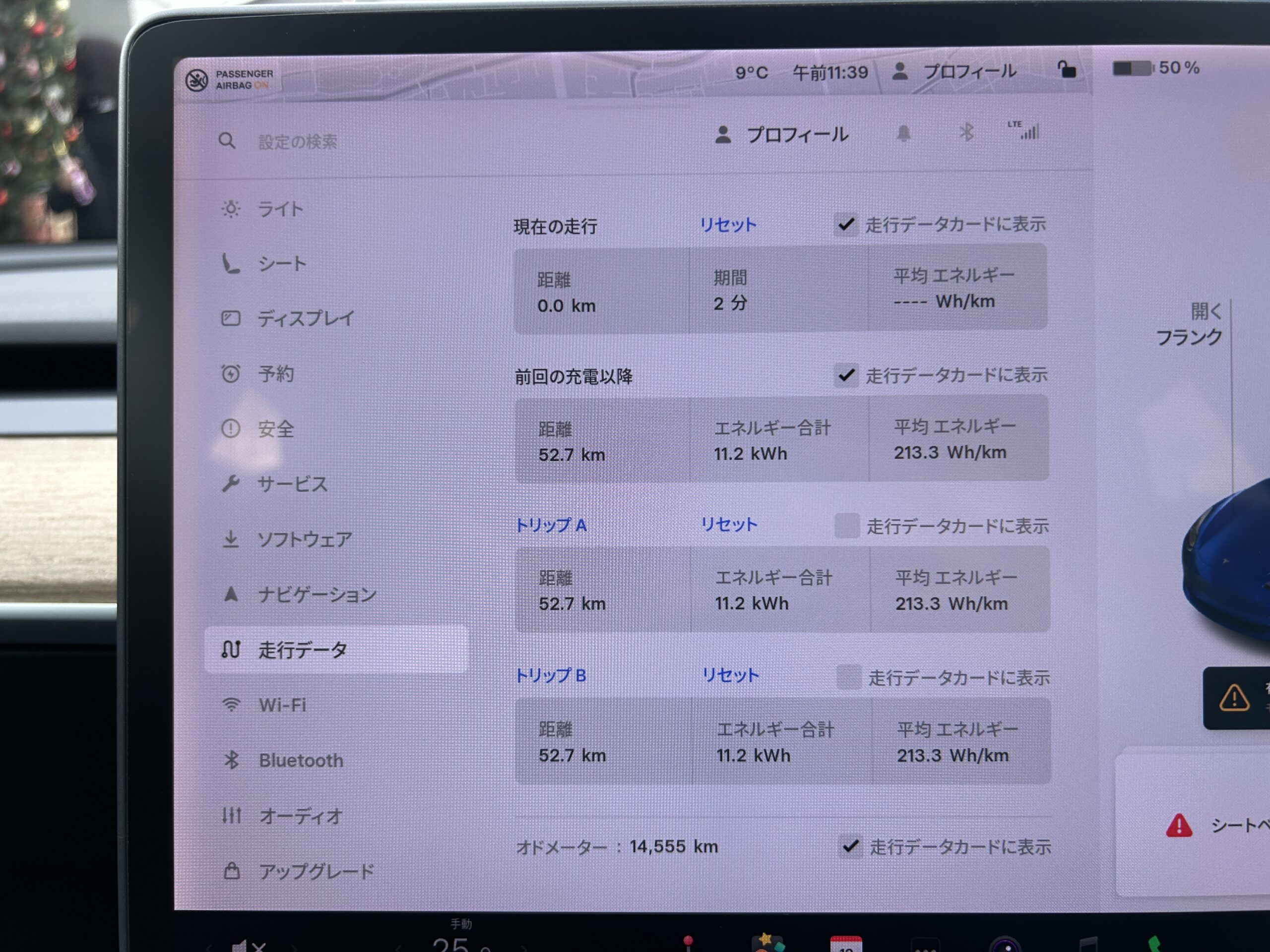Reset the トリップ B data
The image size is (1270, 952).
(731, 675)
